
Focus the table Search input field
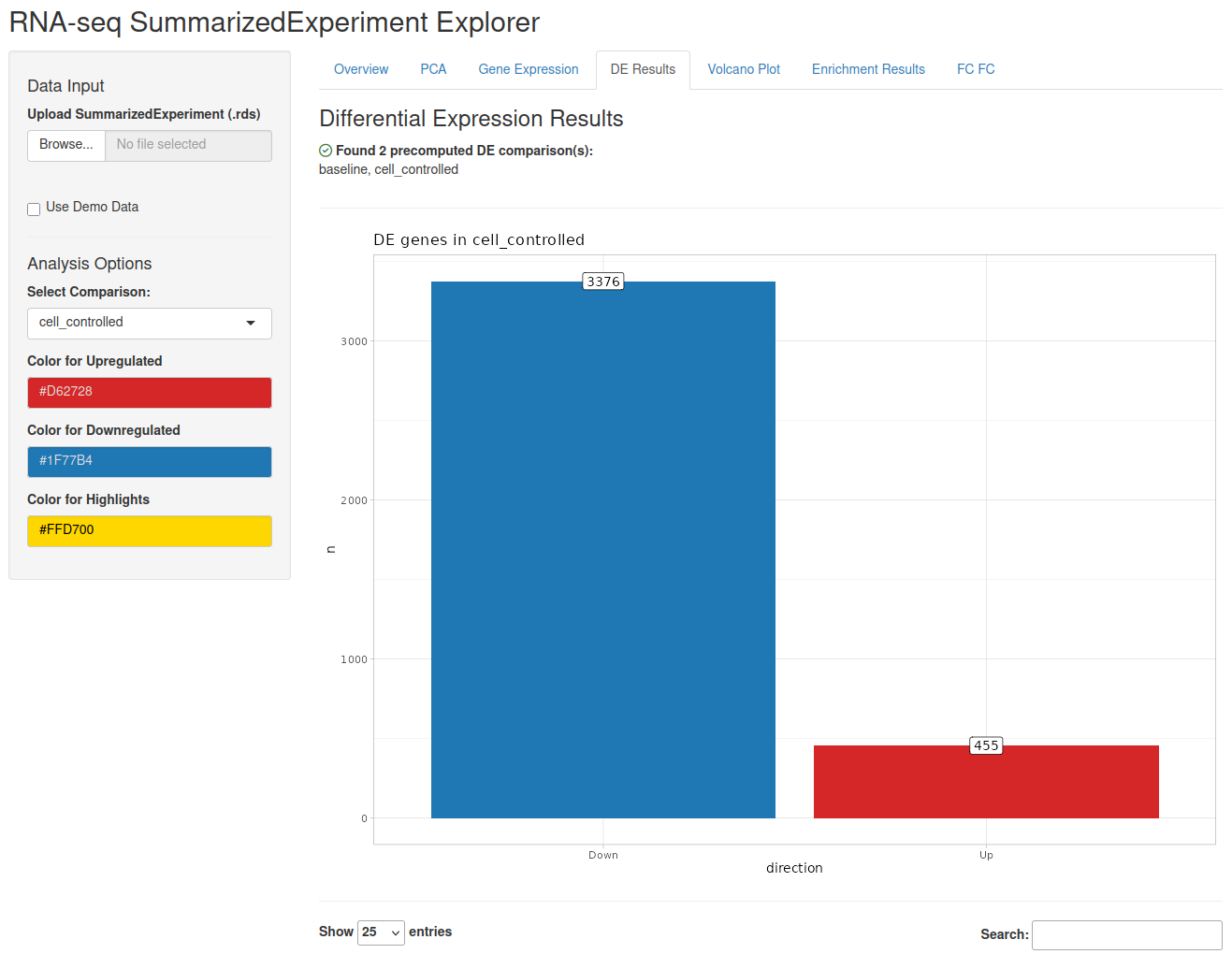(x=1126, y=935)
